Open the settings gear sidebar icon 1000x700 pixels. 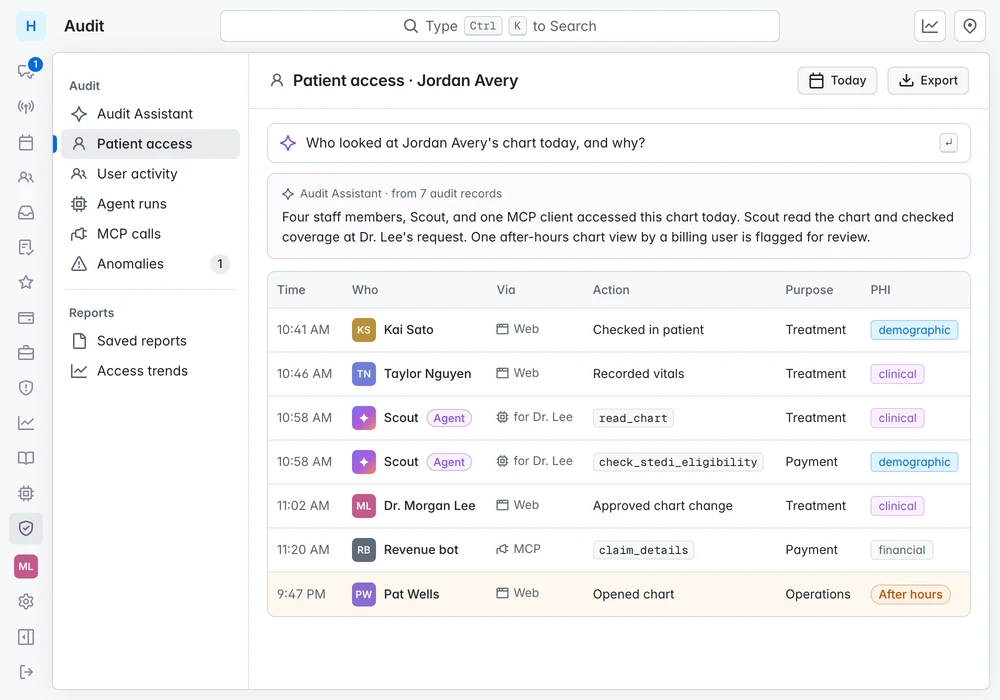26,601
